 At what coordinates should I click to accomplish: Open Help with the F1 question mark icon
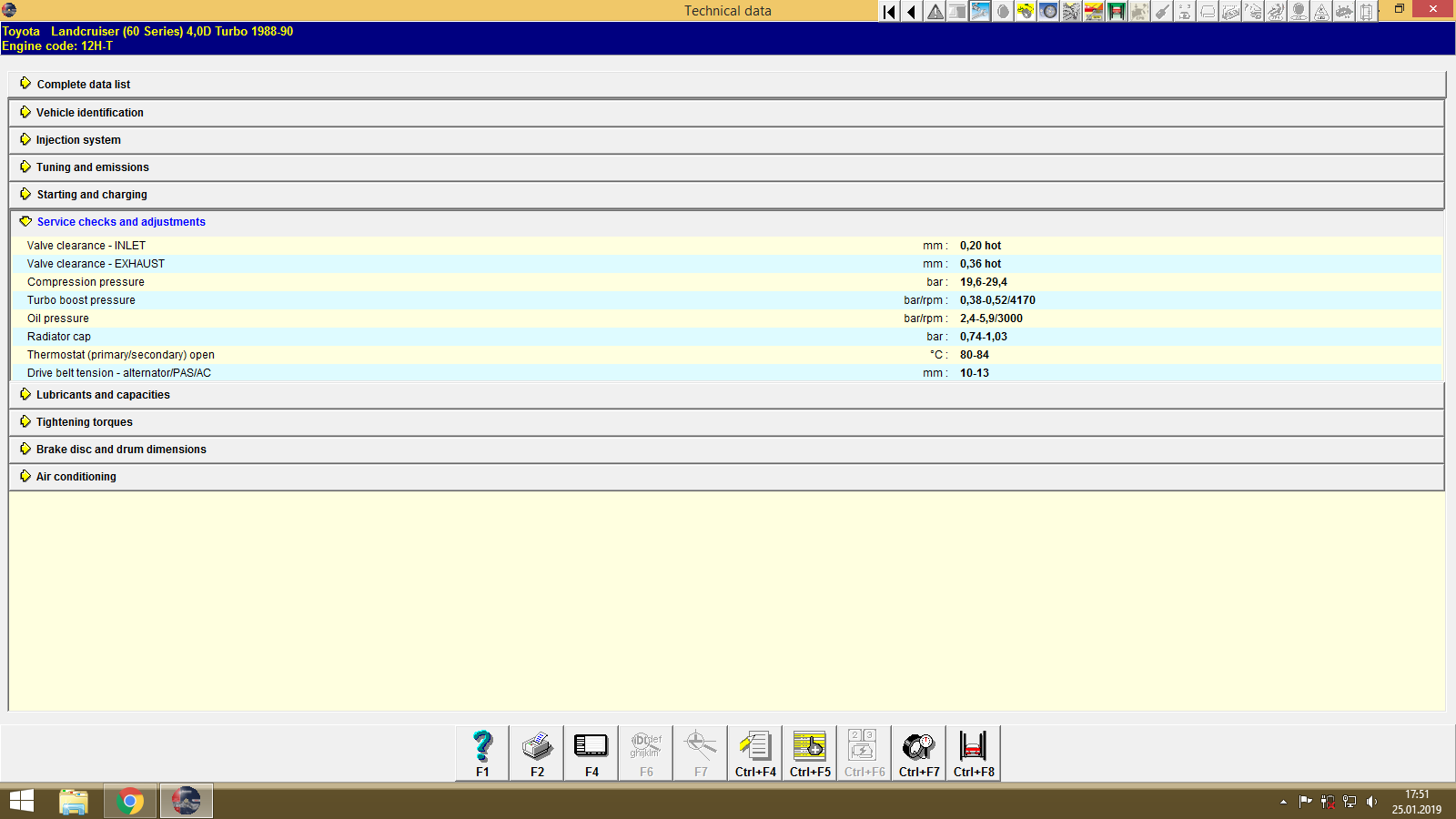pyautogui.click(x=481, y=752)
